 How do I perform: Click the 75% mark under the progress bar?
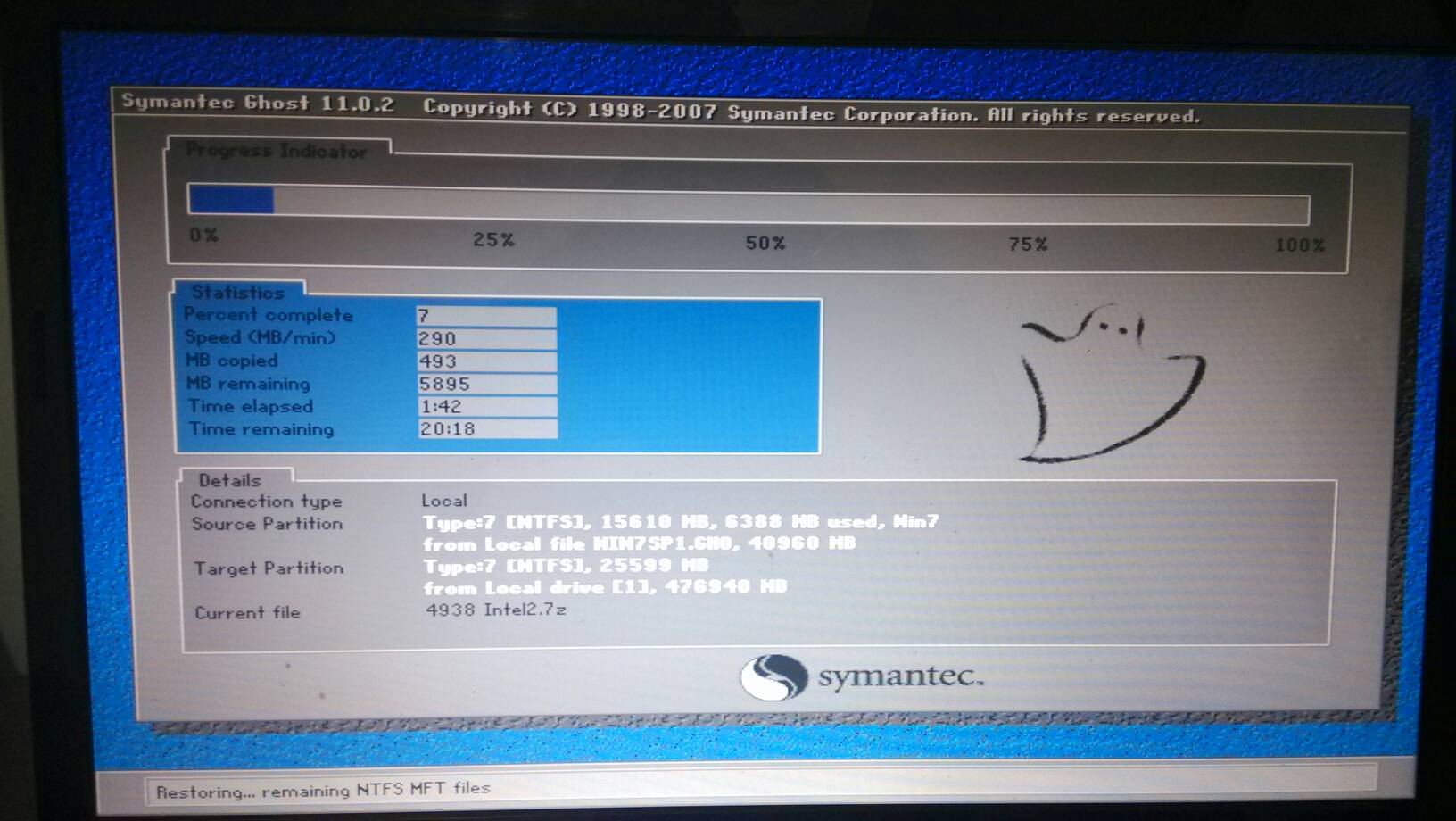pyautogui.click(x=1028, y=244)
